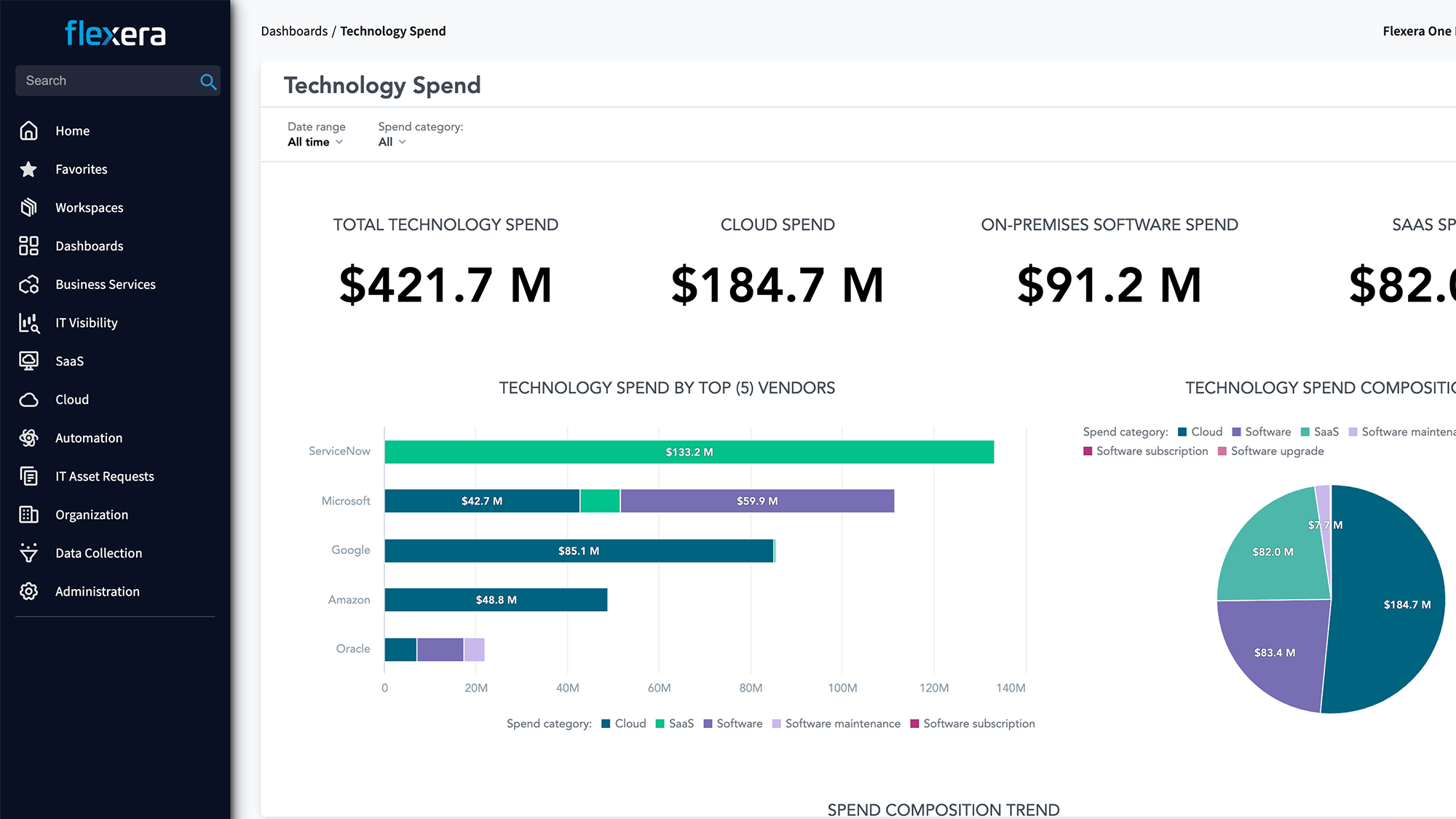This screenshot has height=819, width=1456.
Task: Click the Dashboards breadcrumb link
Action: [294, 31]
